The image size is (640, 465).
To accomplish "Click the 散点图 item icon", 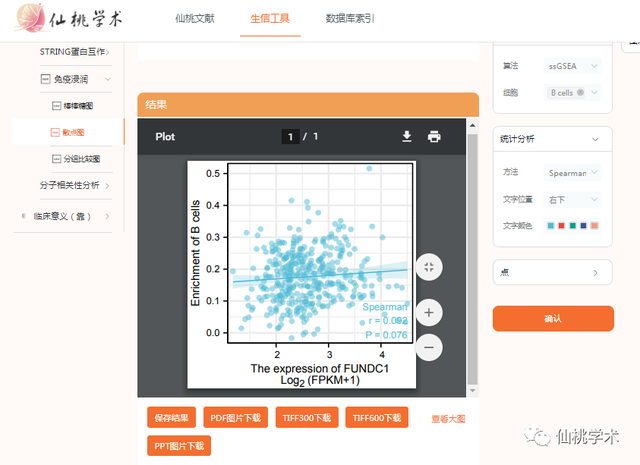I will coord(55,132).
